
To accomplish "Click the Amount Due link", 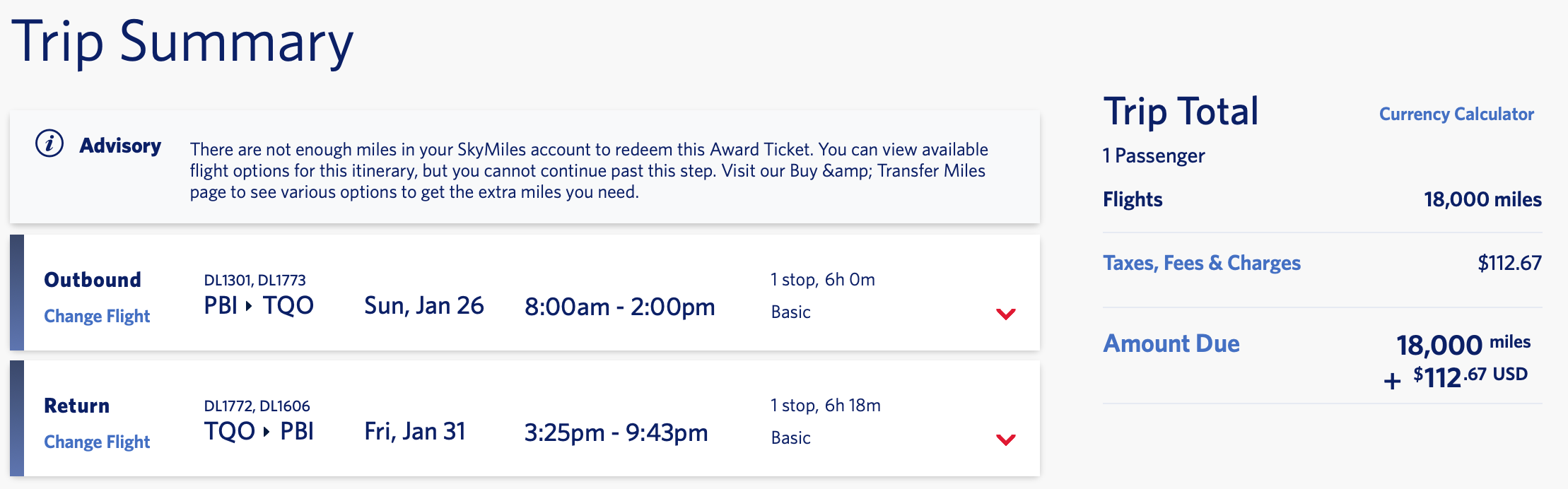I will pyautogui.click(x=1171, y=343).
